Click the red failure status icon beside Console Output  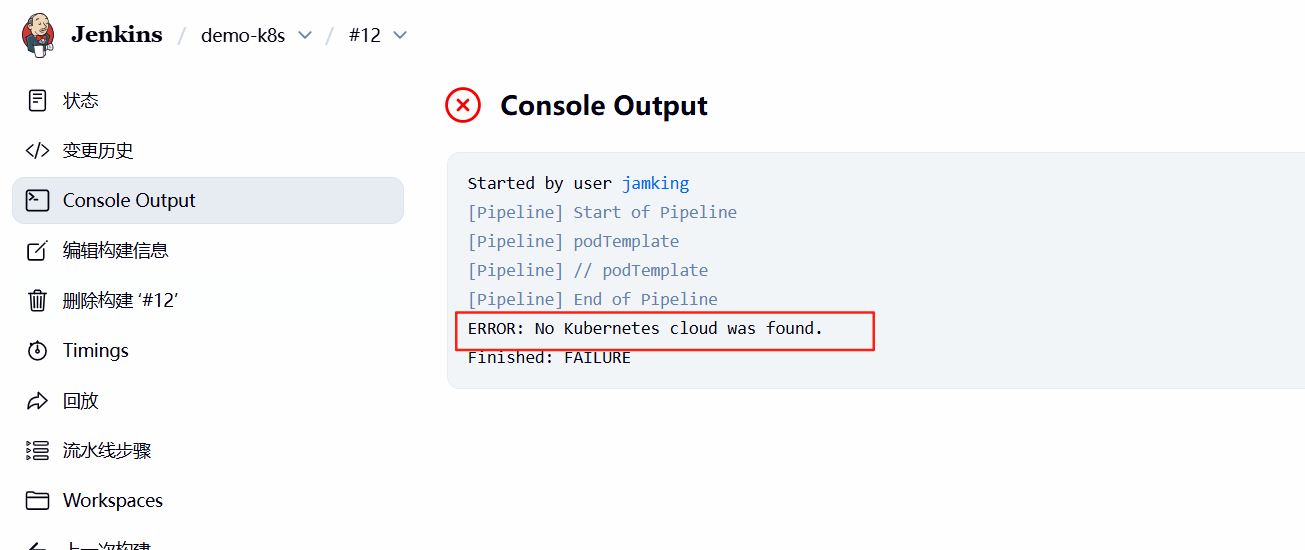[463, 105]
